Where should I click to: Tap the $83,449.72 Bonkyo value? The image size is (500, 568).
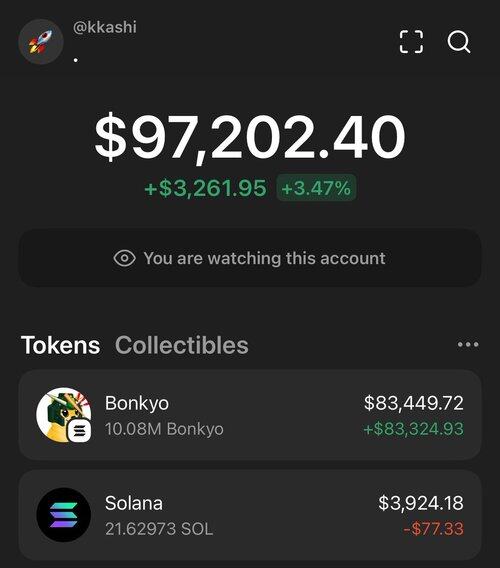414,403
